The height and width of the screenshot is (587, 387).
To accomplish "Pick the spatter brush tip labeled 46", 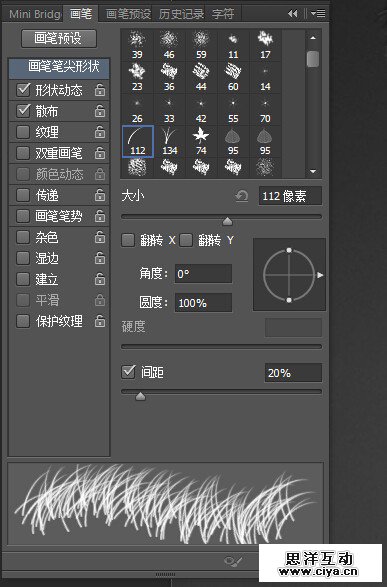I will [169, 45].
